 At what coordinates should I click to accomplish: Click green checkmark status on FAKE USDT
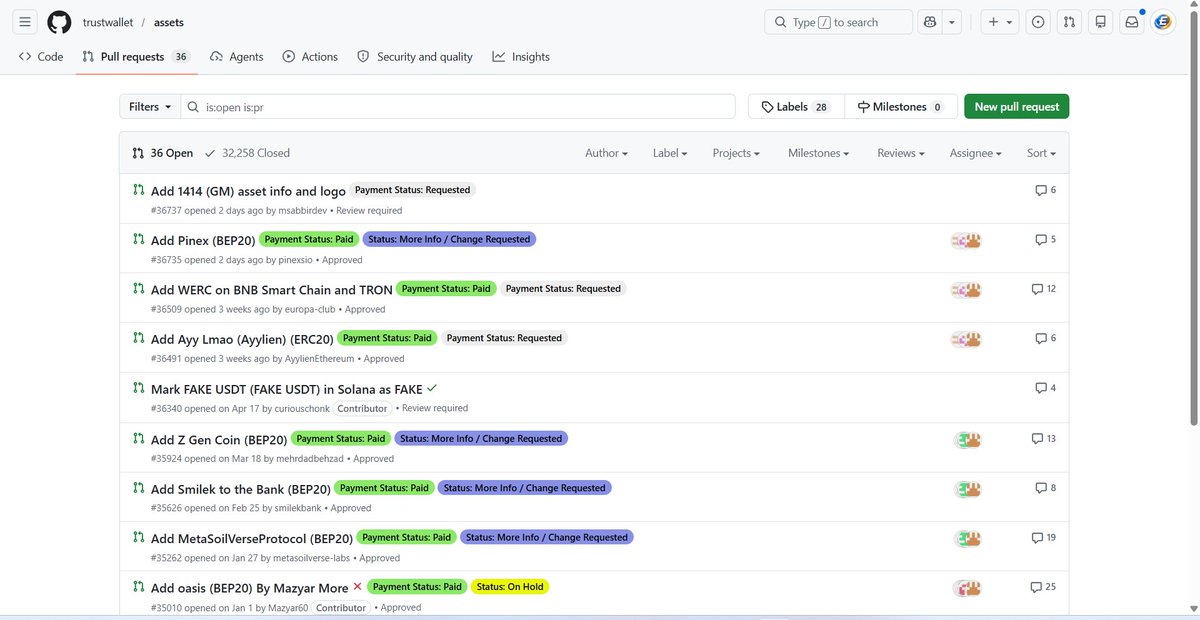pos(431,388)
